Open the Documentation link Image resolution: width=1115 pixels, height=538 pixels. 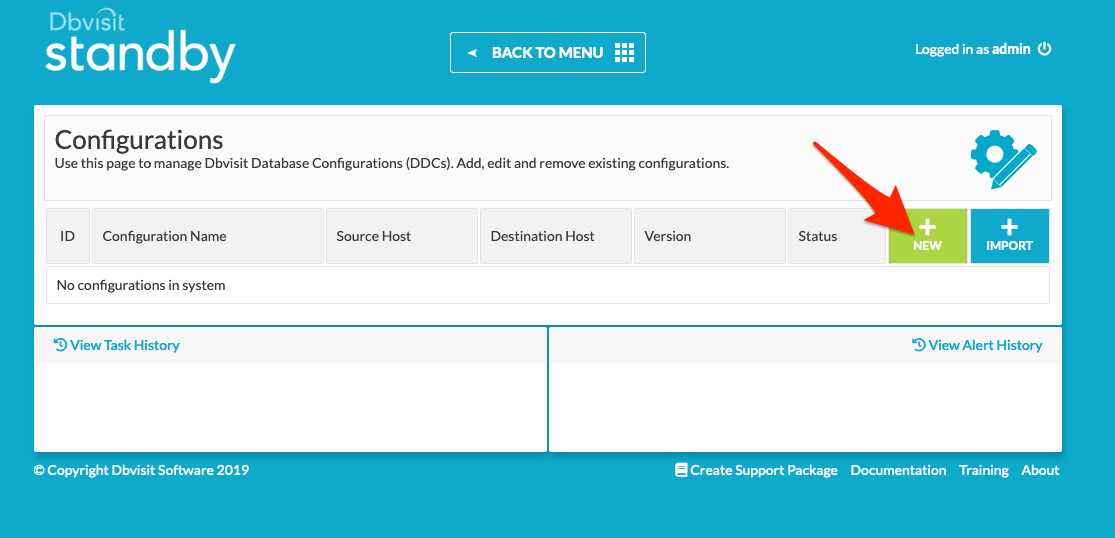click(898, 470)
